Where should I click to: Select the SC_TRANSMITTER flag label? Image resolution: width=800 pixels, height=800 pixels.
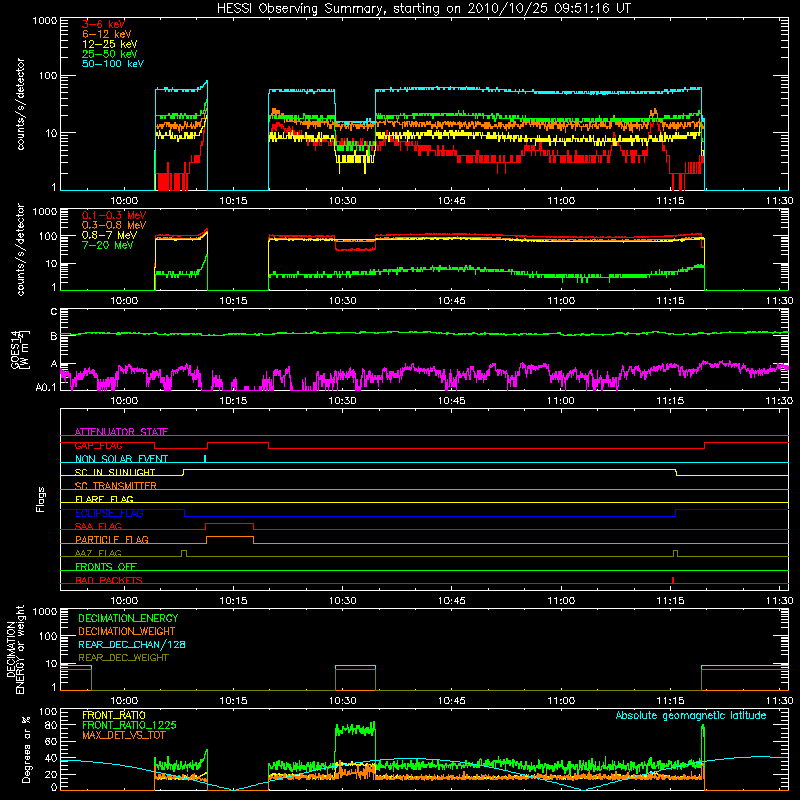tap(115, 486)
